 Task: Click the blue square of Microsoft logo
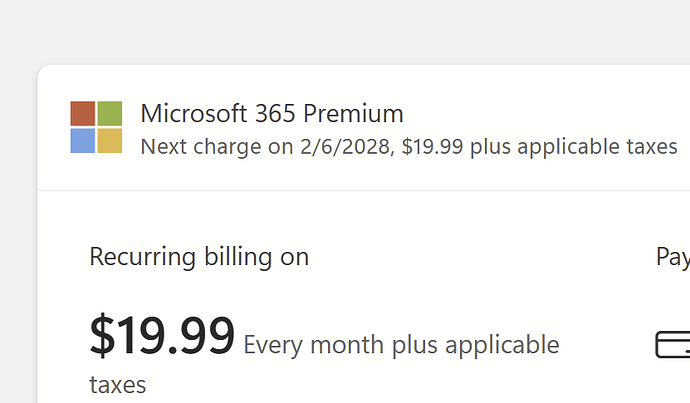tap(83, 141)
